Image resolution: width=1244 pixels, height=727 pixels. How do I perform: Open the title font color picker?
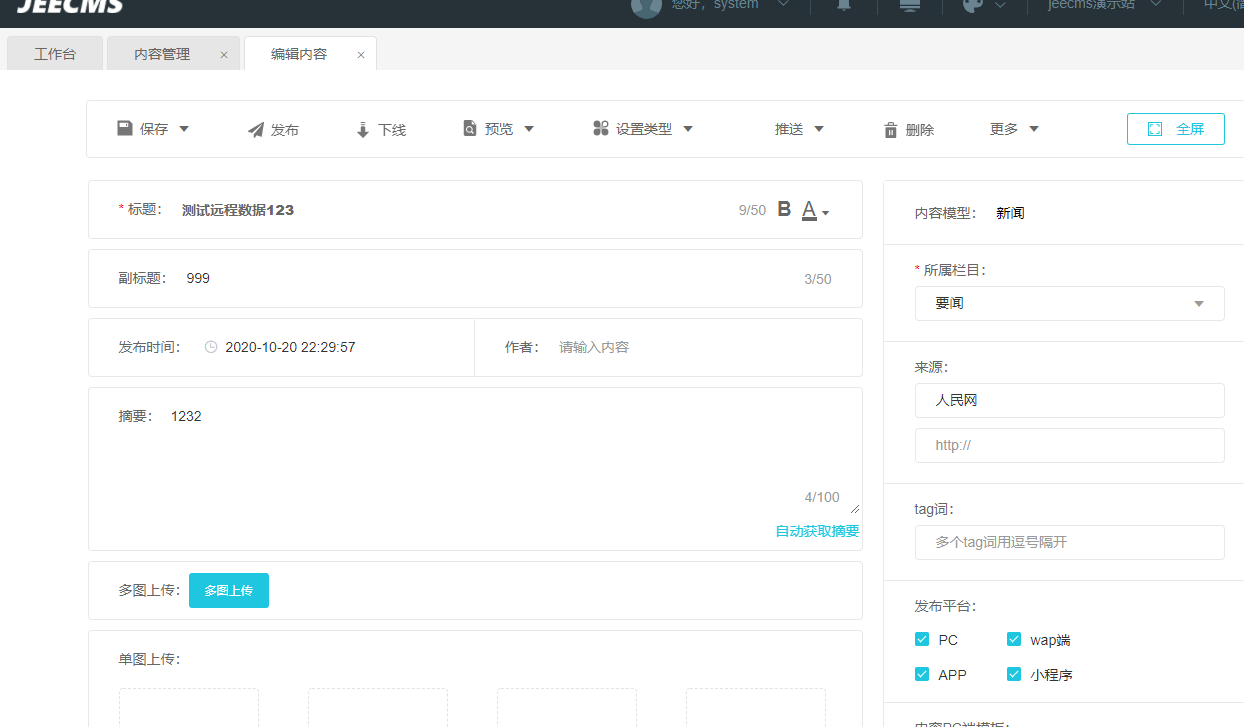pos(816,211)
